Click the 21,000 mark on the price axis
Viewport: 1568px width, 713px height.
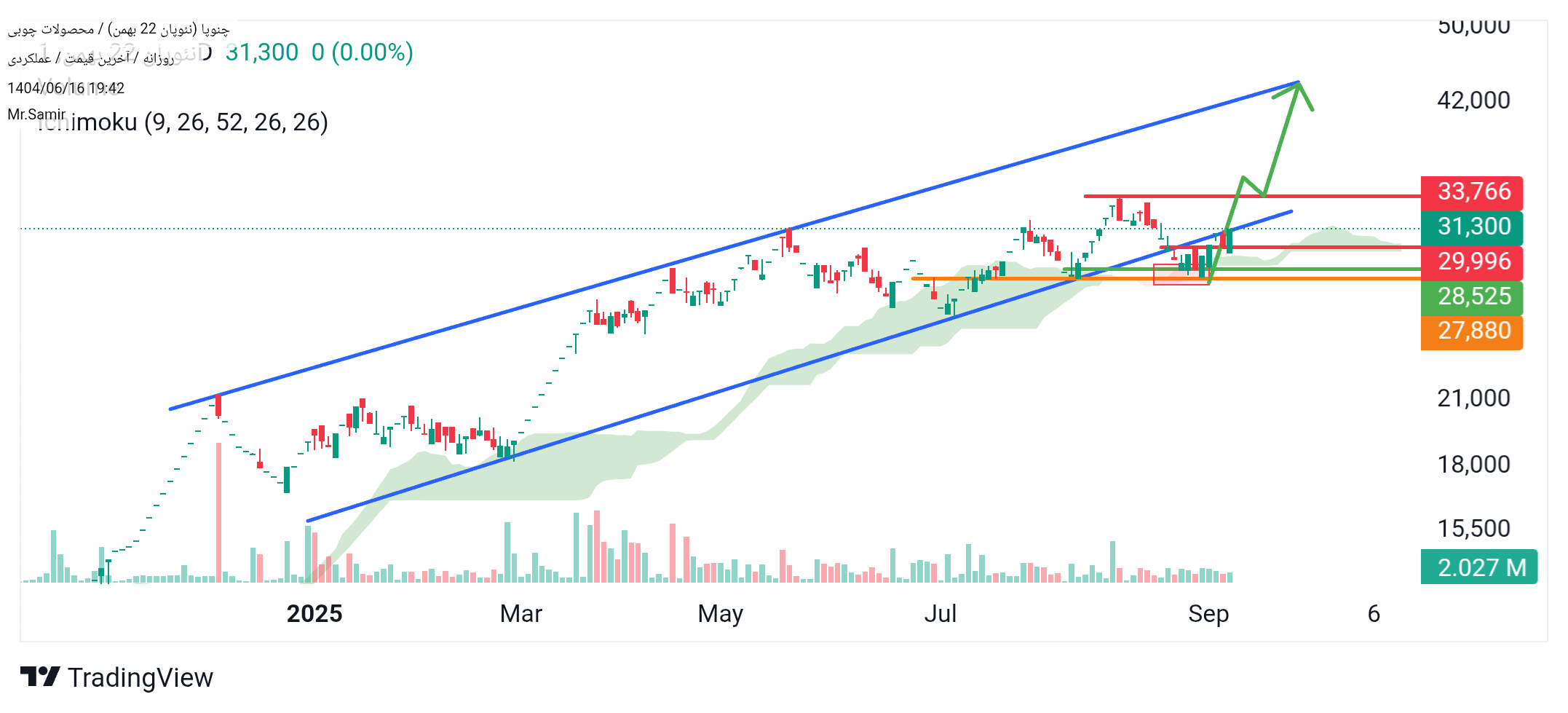(x=1473, y=398)
